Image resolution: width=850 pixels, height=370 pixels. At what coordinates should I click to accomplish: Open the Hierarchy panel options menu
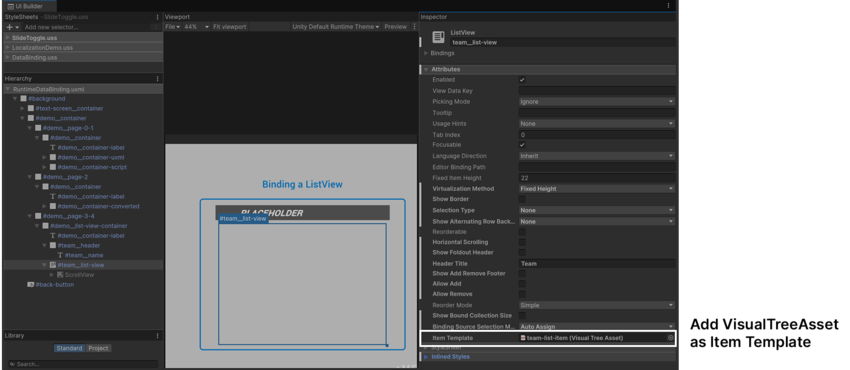click(158, 79)
